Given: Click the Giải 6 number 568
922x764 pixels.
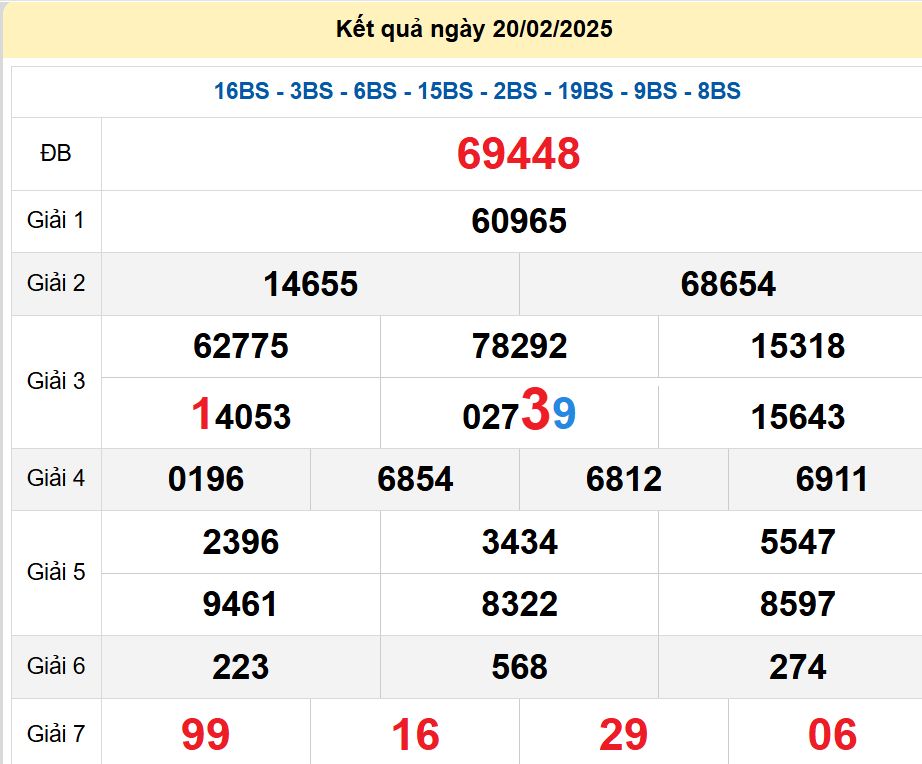Looking at the screenshot, I should click(x=518, y=667).
